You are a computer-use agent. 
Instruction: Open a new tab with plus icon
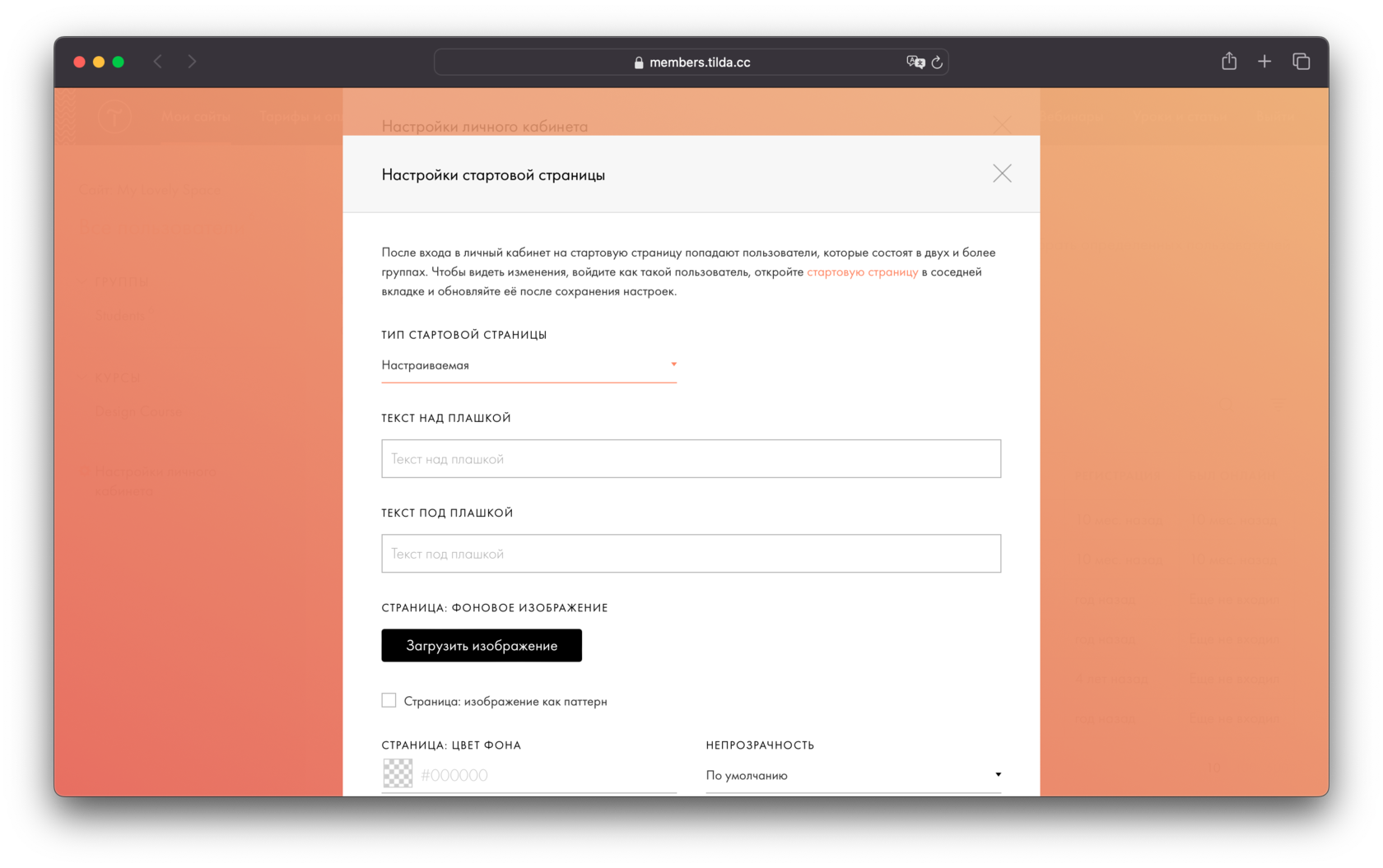(x=1264, y=62)
